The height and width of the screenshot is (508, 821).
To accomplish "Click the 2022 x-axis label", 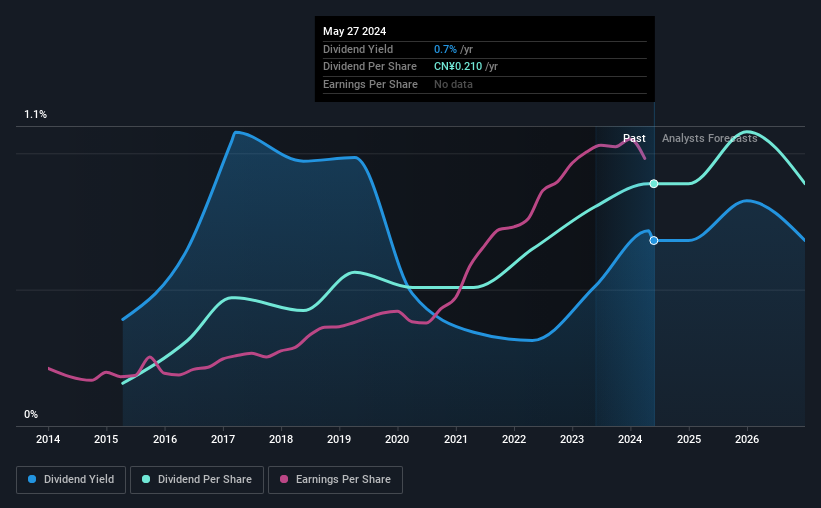I will 514,439.
